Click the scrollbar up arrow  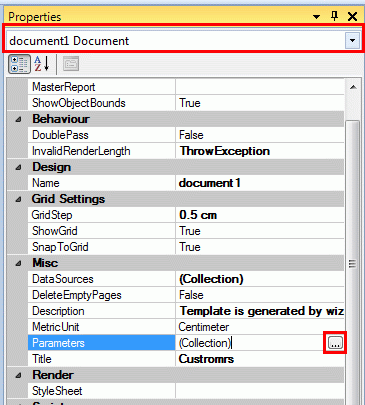pyautogui.click(x=353, y=87)
